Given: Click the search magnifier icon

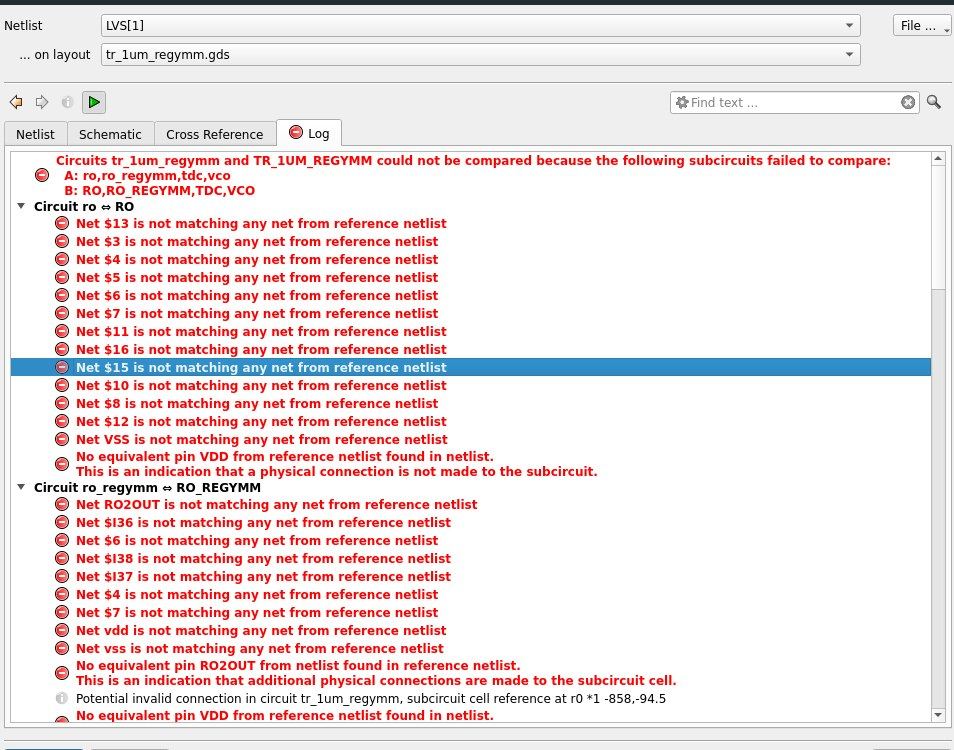Looking at the screenshot, I should click(x=934, y=102).
